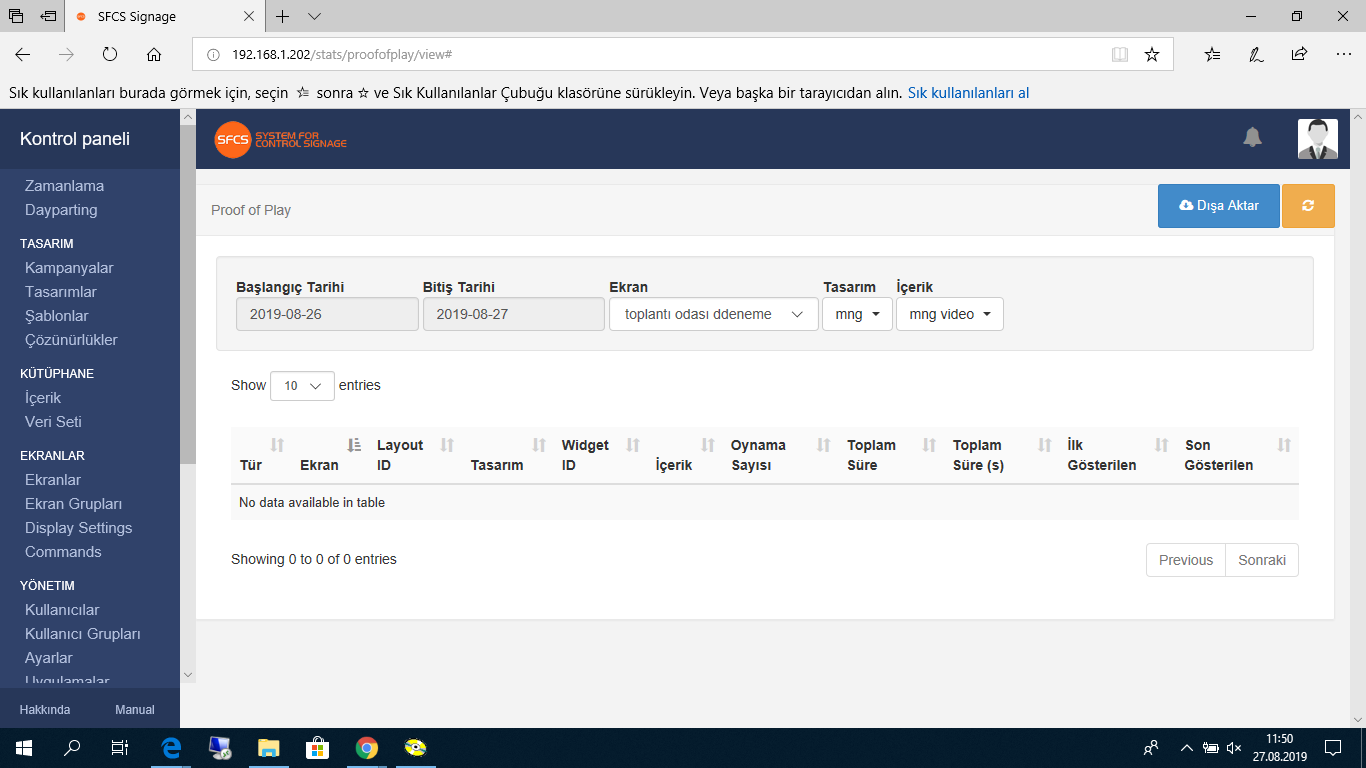This screenshot has width=1366, height=768.
Task: Open the Tasarım dropdown showing mng
Action: [x=857, y=314]
